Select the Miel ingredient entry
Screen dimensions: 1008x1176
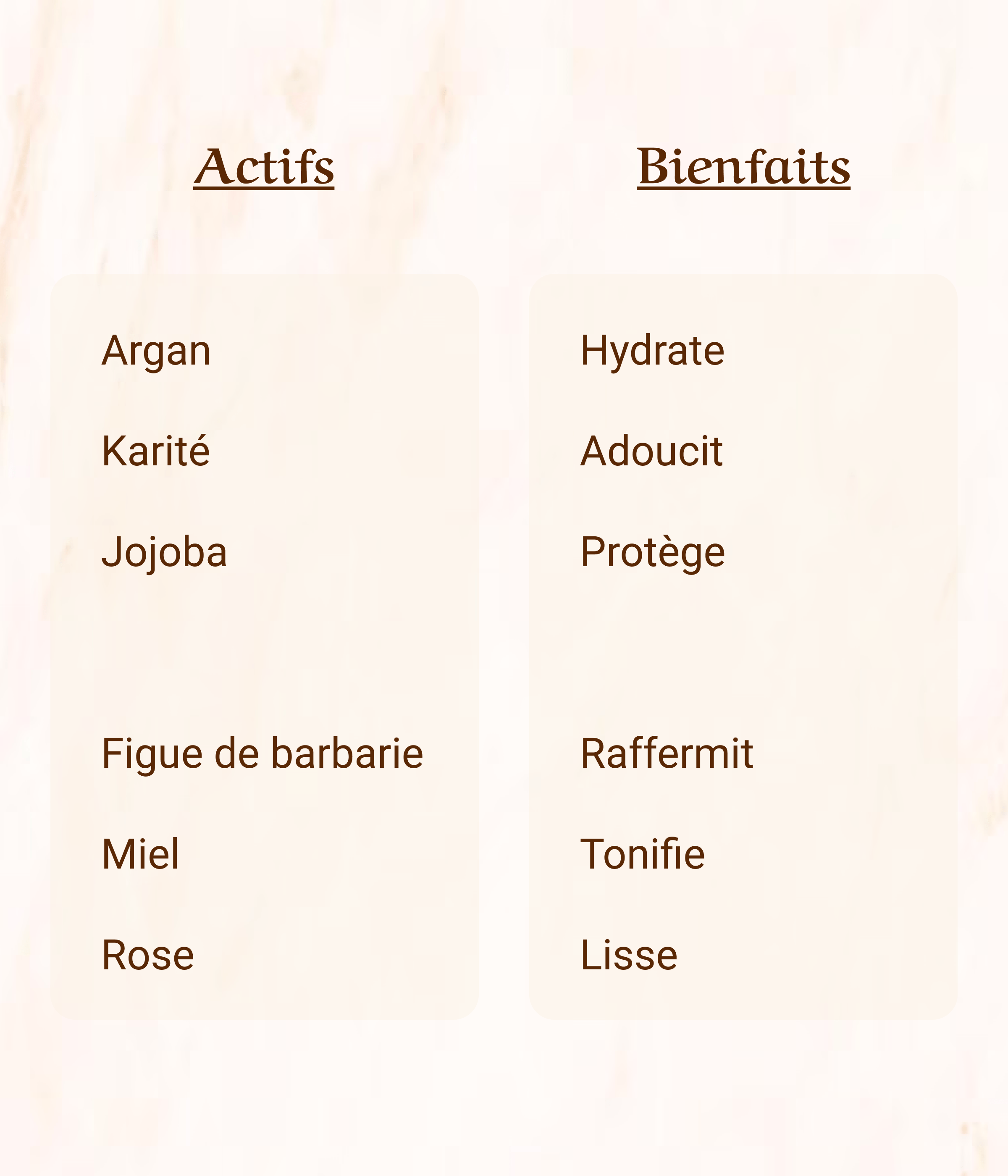(140, 854)
